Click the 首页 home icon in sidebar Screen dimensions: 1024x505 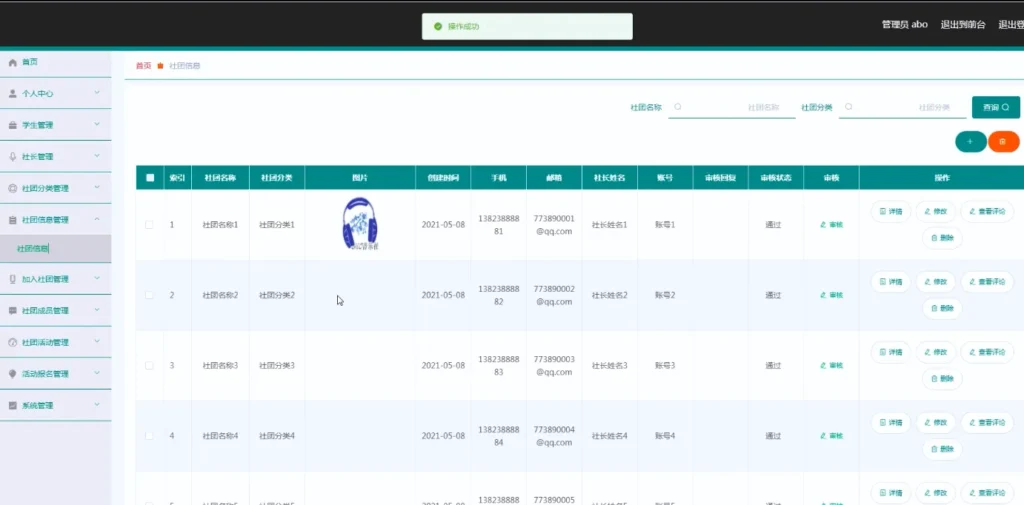[x=13, y=62]
